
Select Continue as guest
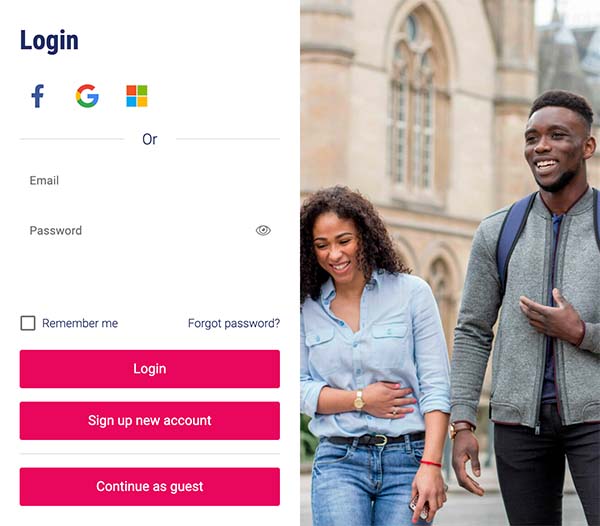coord(150,486)
